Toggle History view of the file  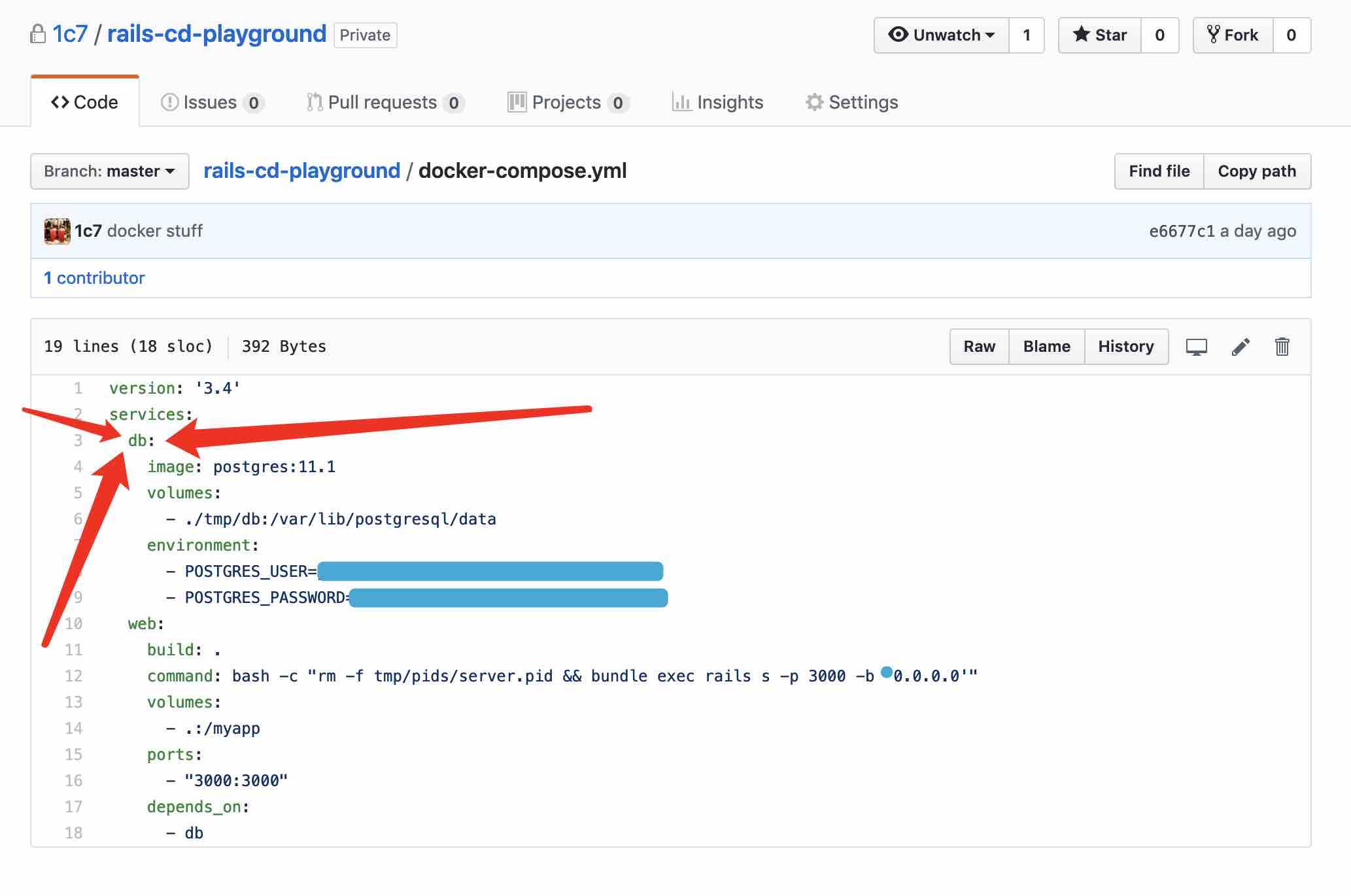pos(1126,347)
